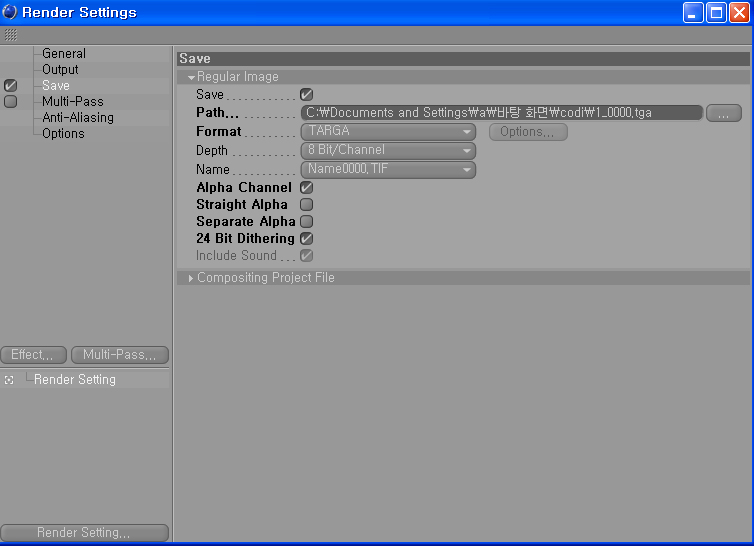Click the Path text field
The width and height of the screenshot is (754, 546).
pyautogui.click(x=502, y=113)
